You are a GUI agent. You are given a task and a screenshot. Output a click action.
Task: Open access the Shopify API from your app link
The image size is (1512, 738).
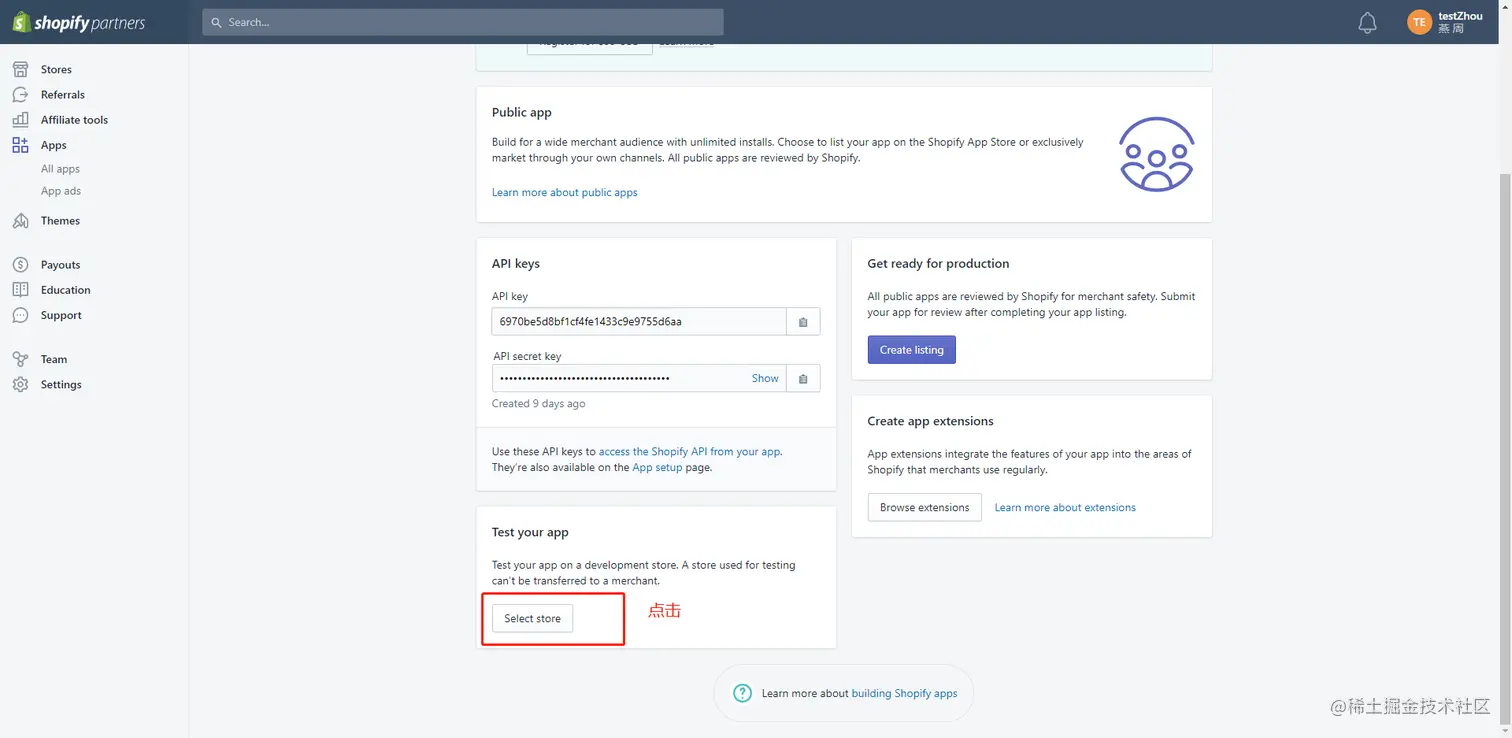pyautogui.click(x=690, y=452)
